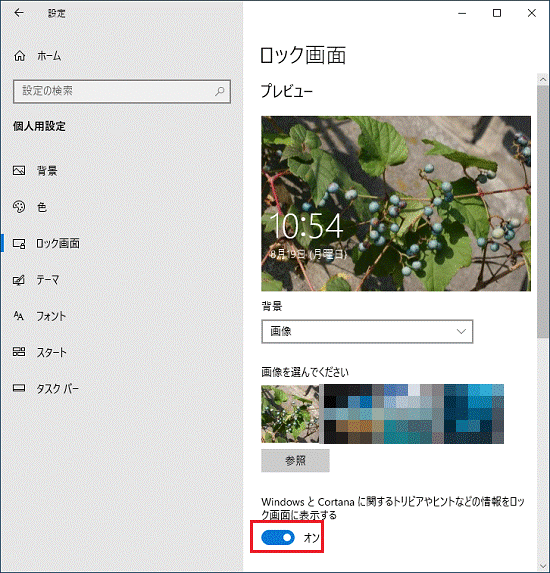Minimize the settings window
The image size is (550, 573).
tap(462, 13)
